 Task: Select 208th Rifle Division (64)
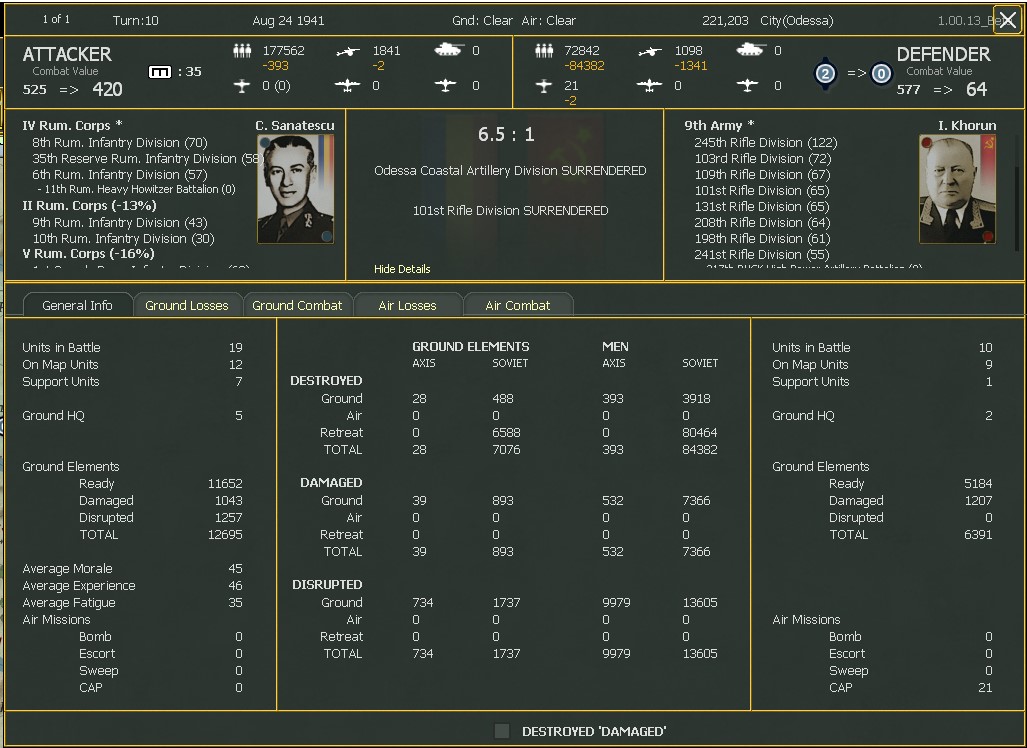coord(762,223)
